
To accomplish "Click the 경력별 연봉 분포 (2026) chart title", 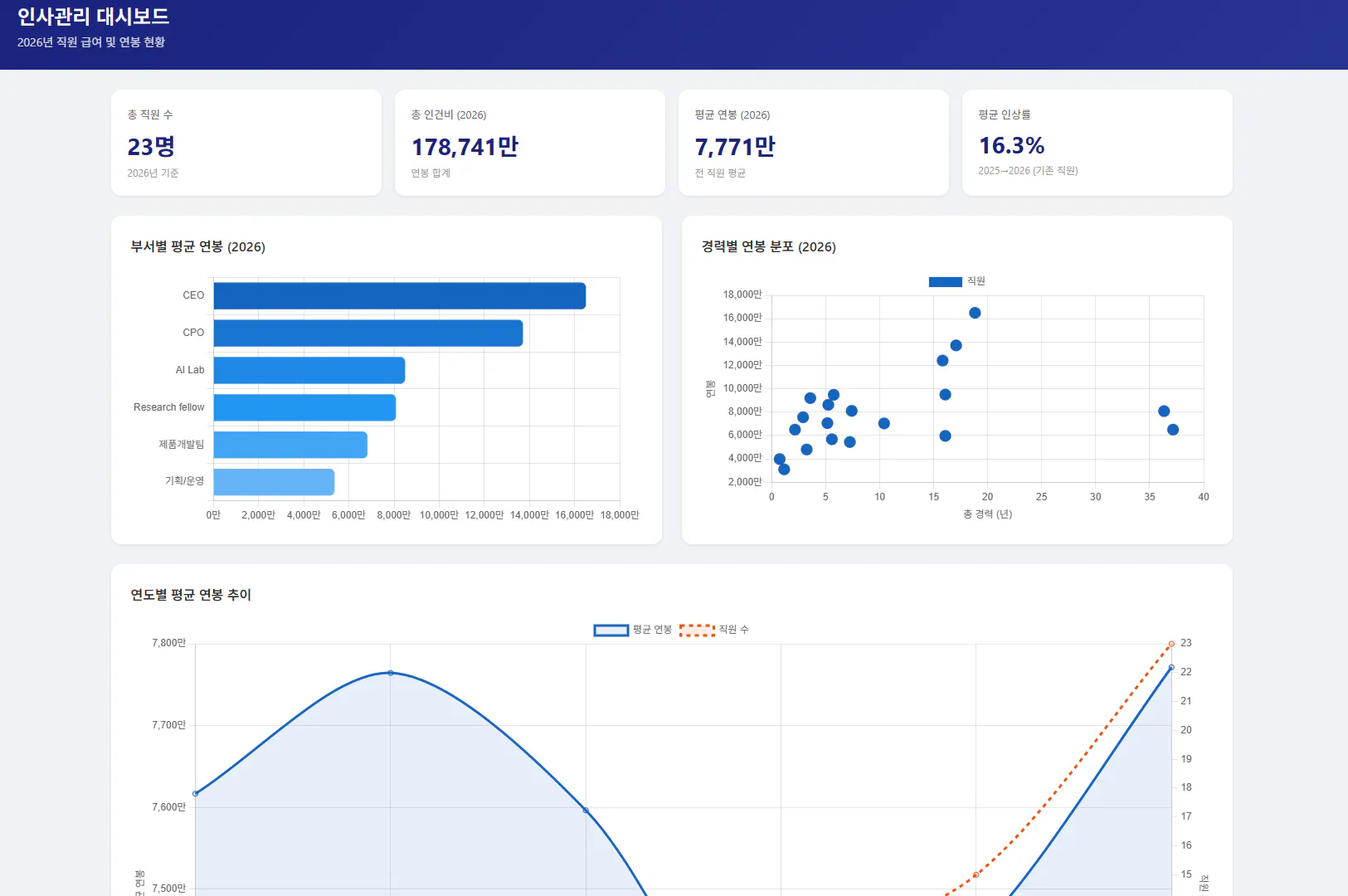I will pyautogui.click(x=768, y=246).
